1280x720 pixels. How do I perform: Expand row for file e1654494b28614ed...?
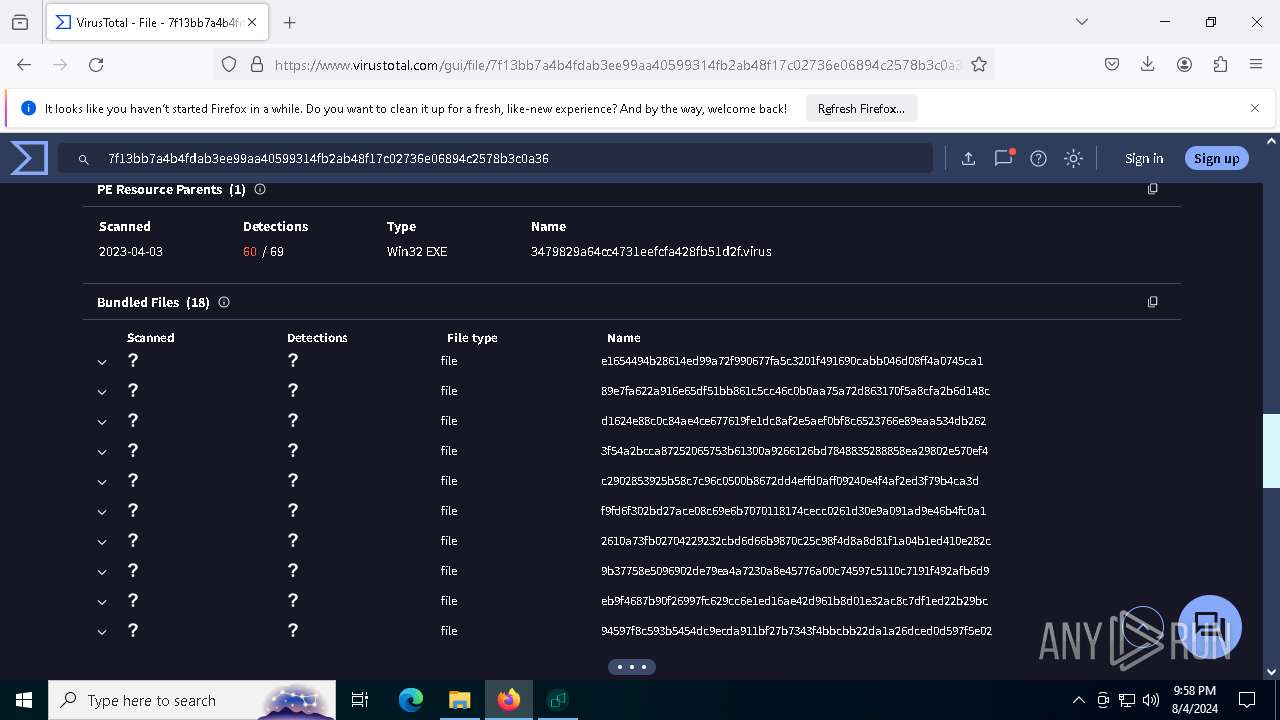102,362
